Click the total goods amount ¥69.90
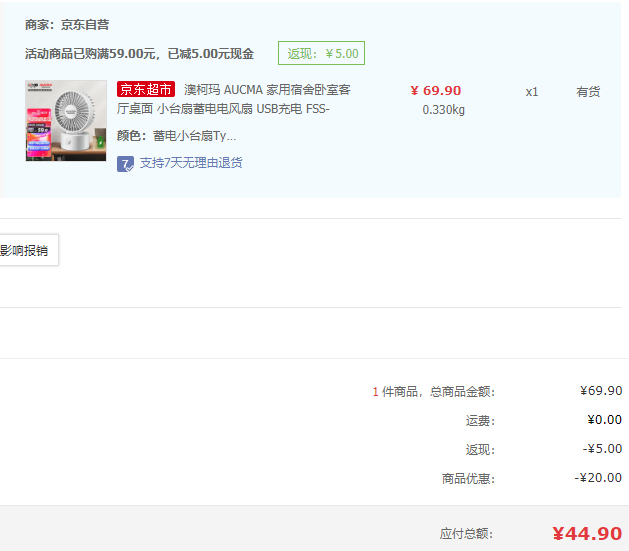Viewport: 629px width, 551px height. [601, 391]
